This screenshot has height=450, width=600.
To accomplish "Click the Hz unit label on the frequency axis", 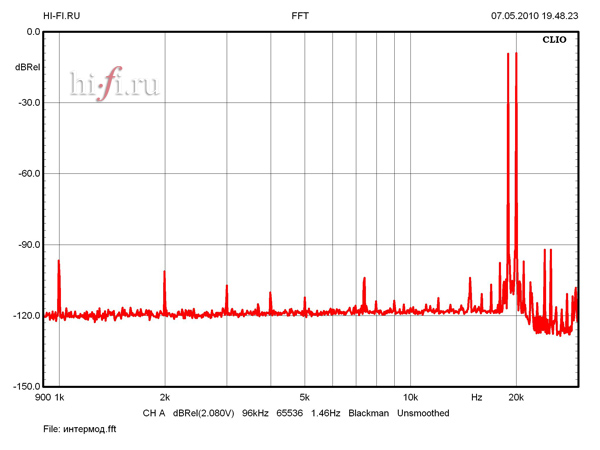I will click(x=477, y=398).
